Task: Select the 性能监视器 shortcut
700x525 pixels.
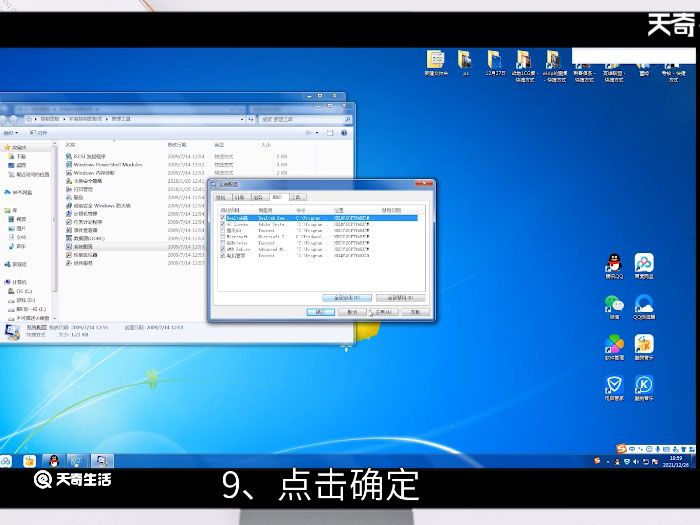Action: click(x=81, y=254)
